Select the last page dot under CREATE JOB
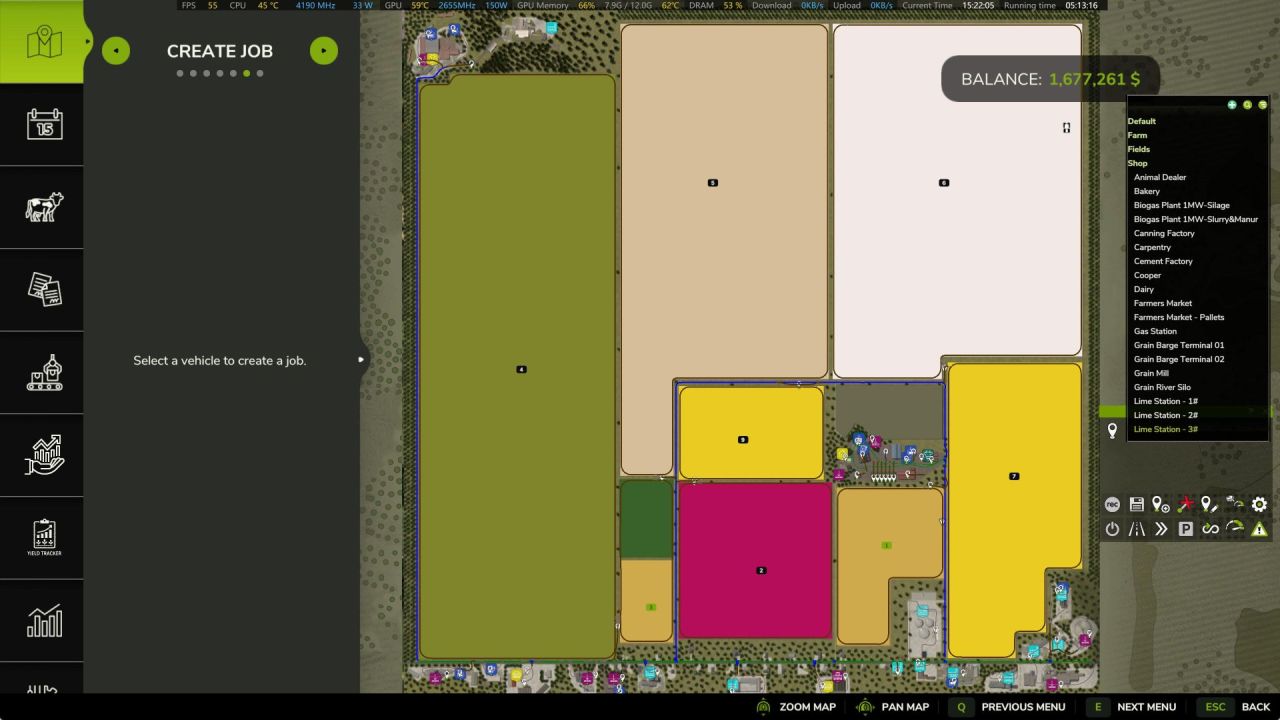The width and height of the screenshot is (1280, 720). point(260,72)
